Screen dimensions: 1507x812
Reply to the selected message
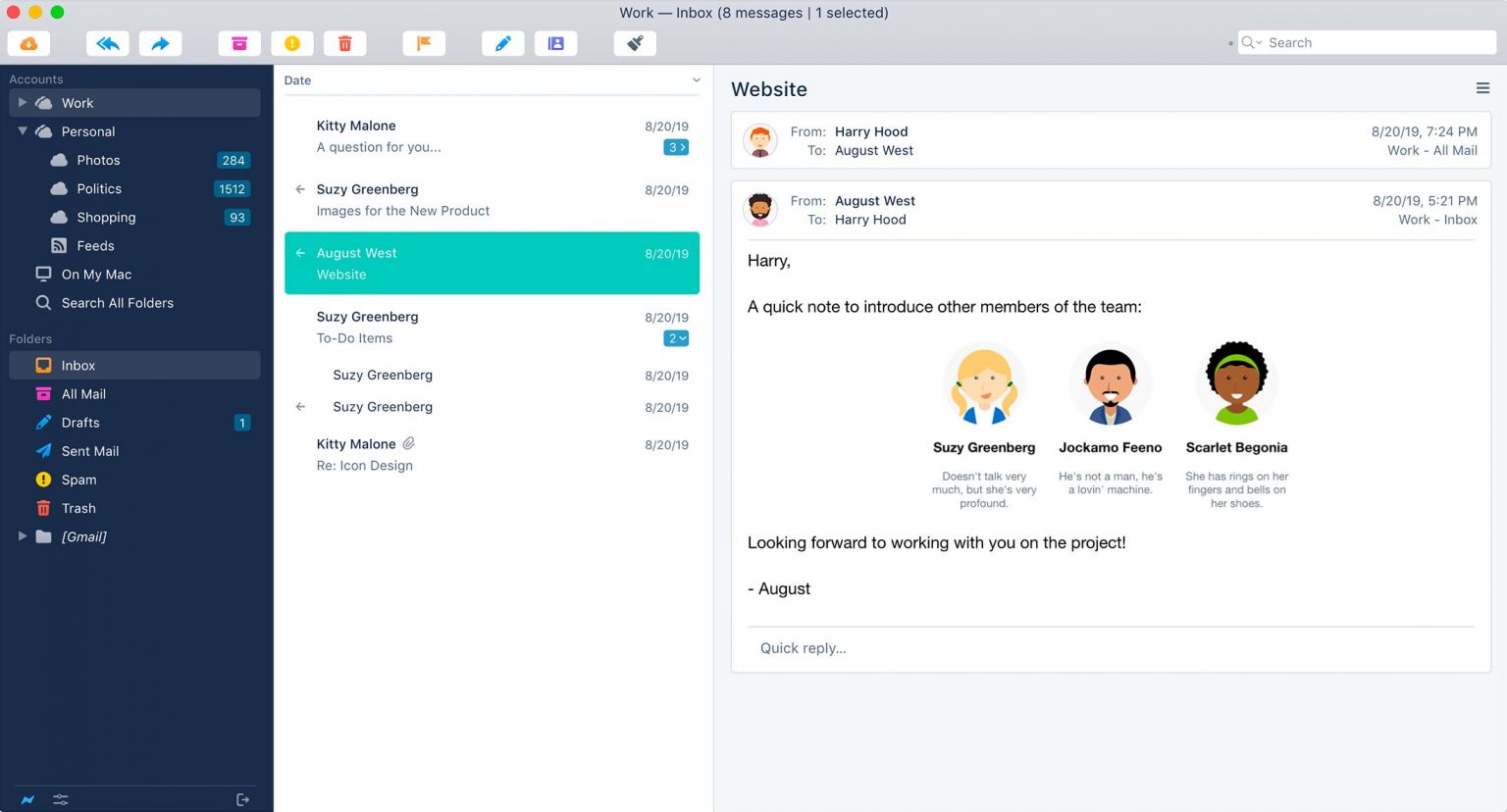click(x=108, y=42)
